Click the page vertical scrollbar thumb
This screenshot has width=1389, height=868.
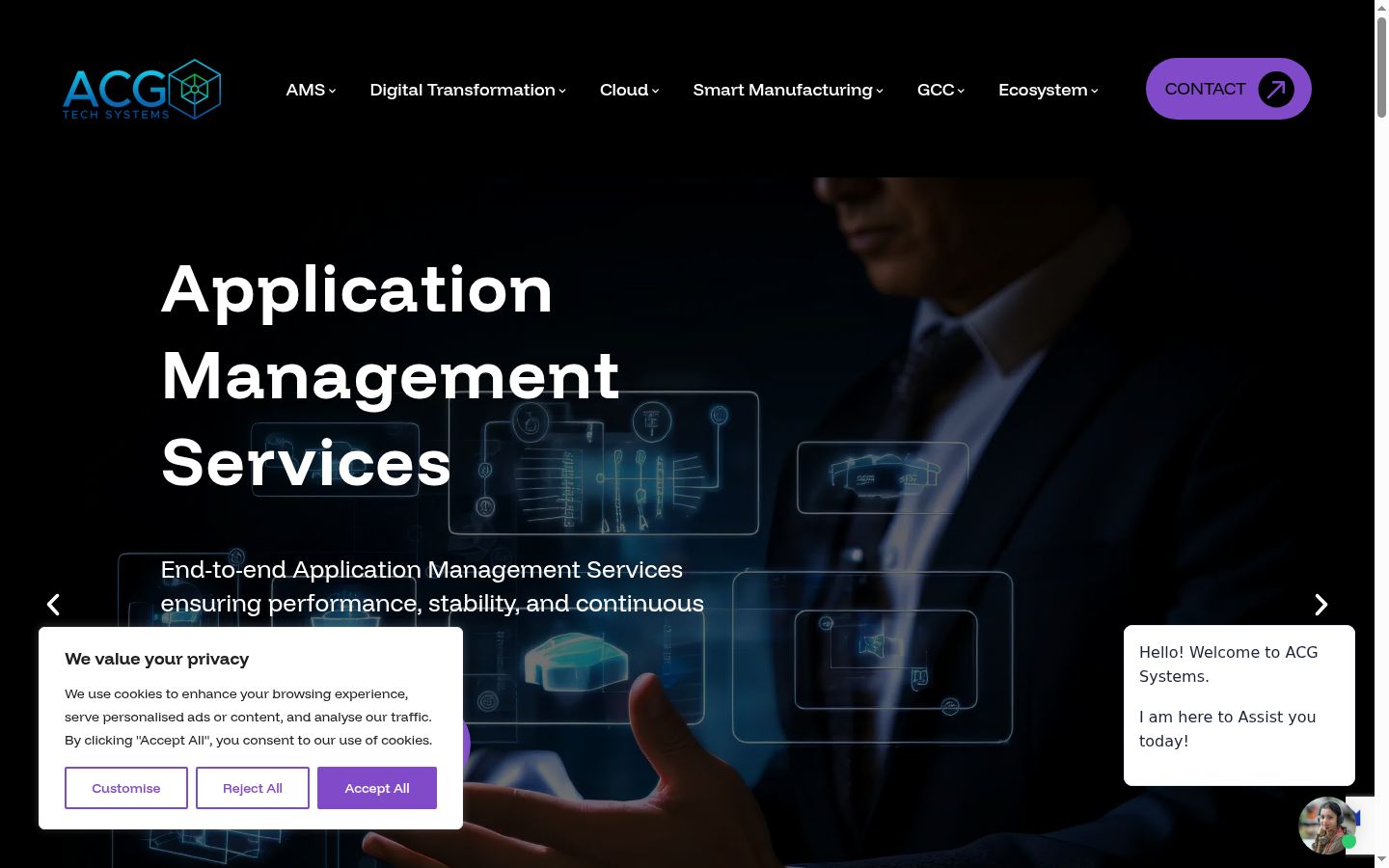[x=1381, y=68]
